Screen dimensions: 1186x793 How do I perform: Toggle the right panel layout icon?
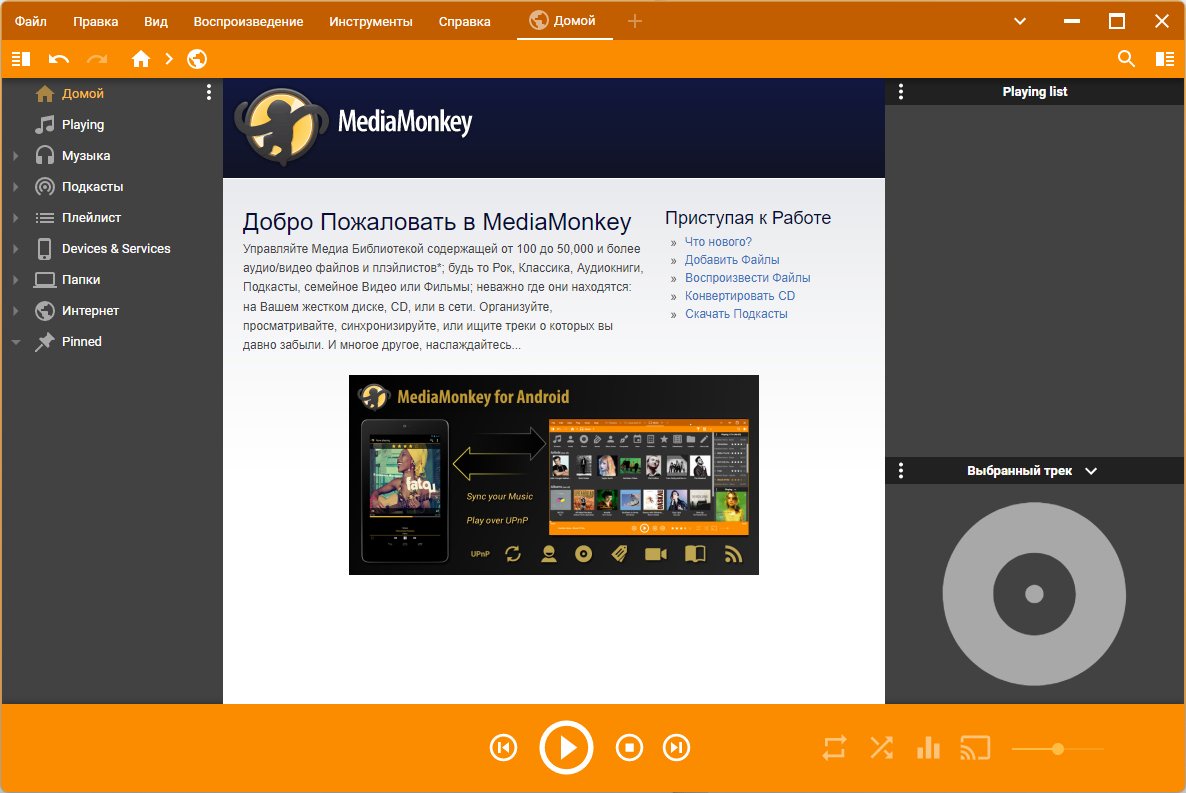coord(1165,59)
